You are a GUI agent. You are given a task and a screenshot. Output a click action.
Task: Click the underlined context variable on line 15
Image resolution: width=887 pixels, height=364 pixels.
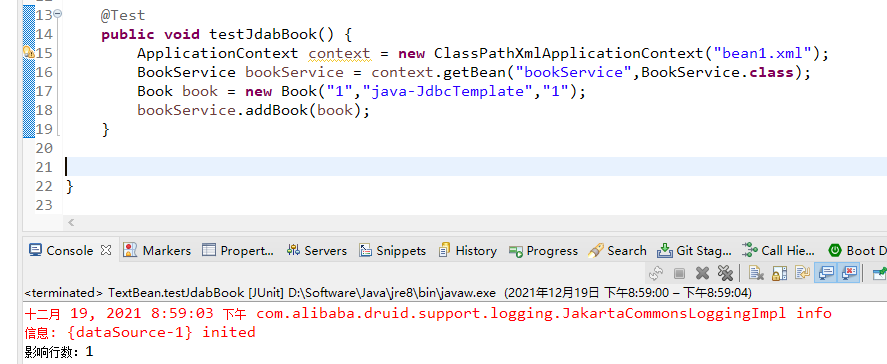(339, 53)
